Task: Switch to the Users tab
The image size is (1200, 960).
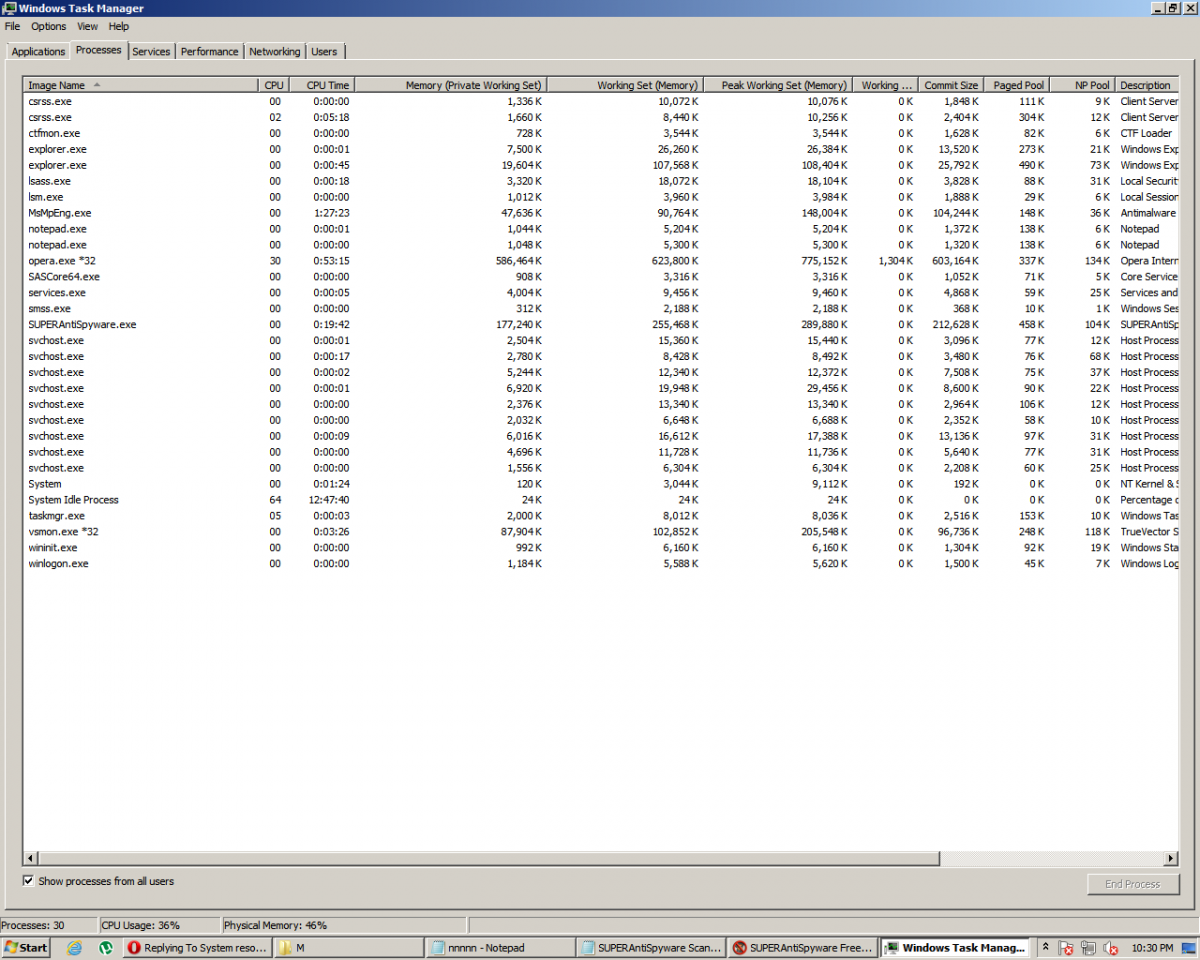Action: (324, 52)
